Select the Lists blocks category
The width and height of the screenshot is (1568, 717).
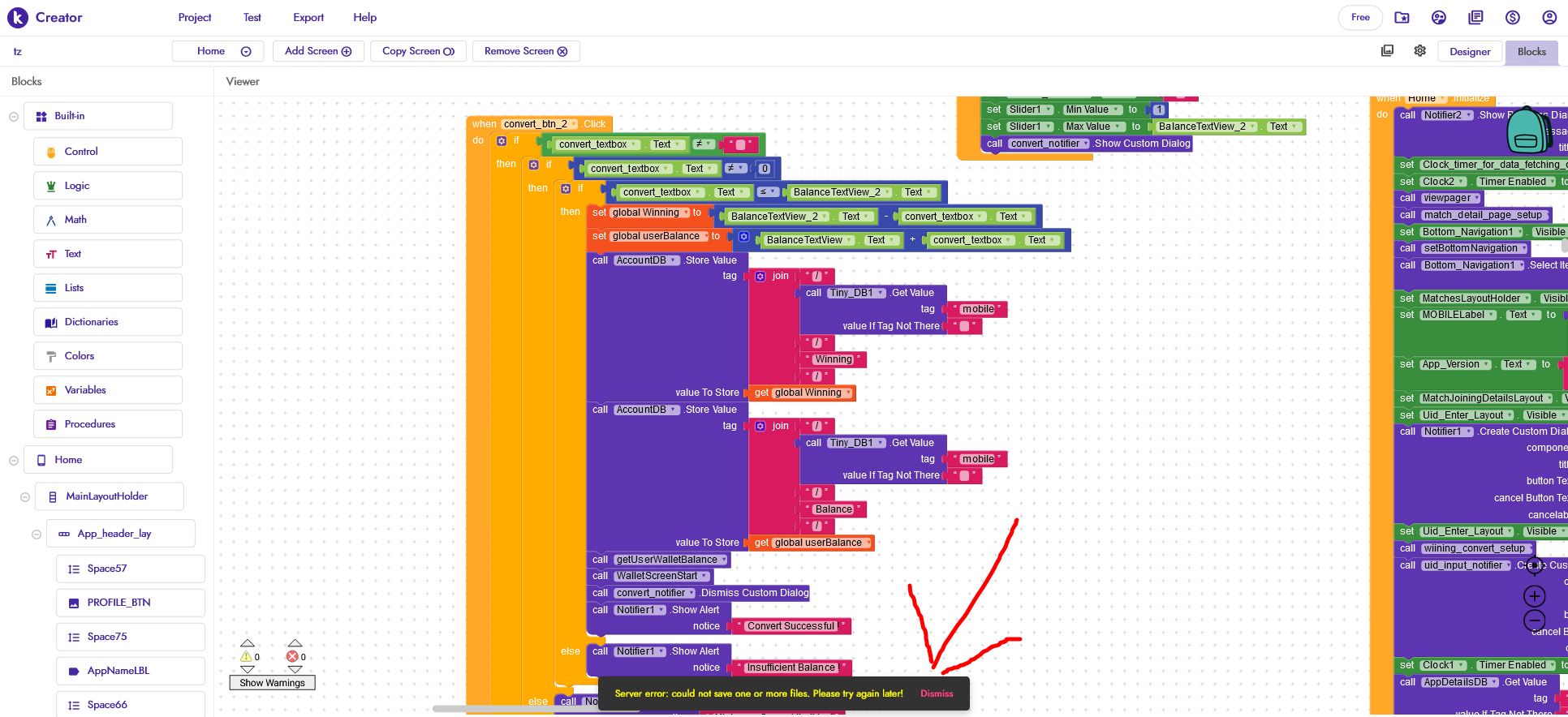(108, 288)
